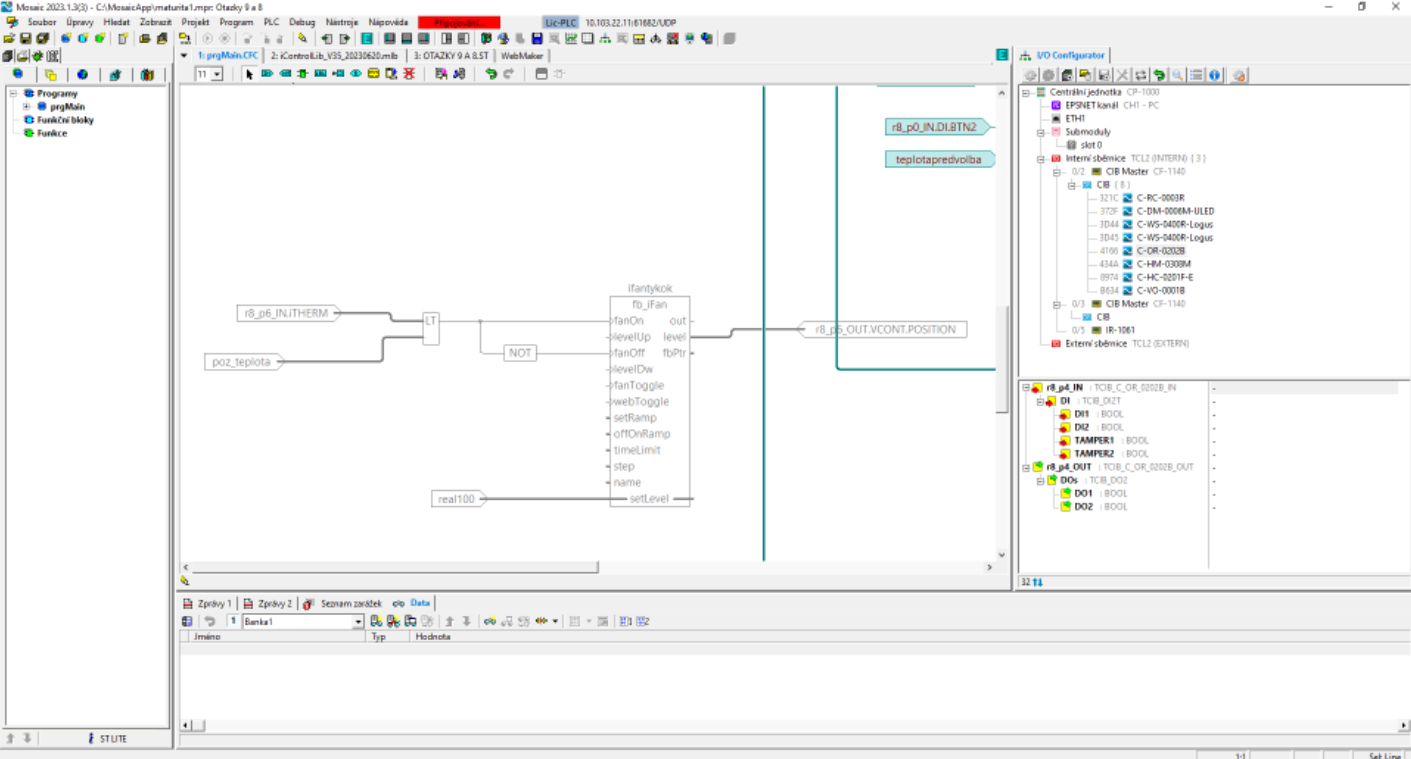
Task: Open the Banka1 dropdown list
Action: coord(358,622)
